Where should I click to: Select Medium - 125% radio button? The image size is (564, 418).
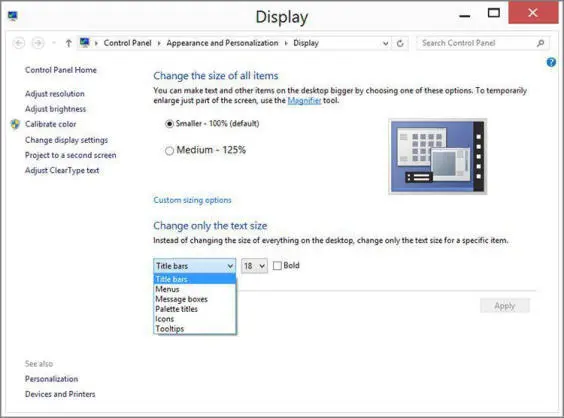click(x=169, y=150)
